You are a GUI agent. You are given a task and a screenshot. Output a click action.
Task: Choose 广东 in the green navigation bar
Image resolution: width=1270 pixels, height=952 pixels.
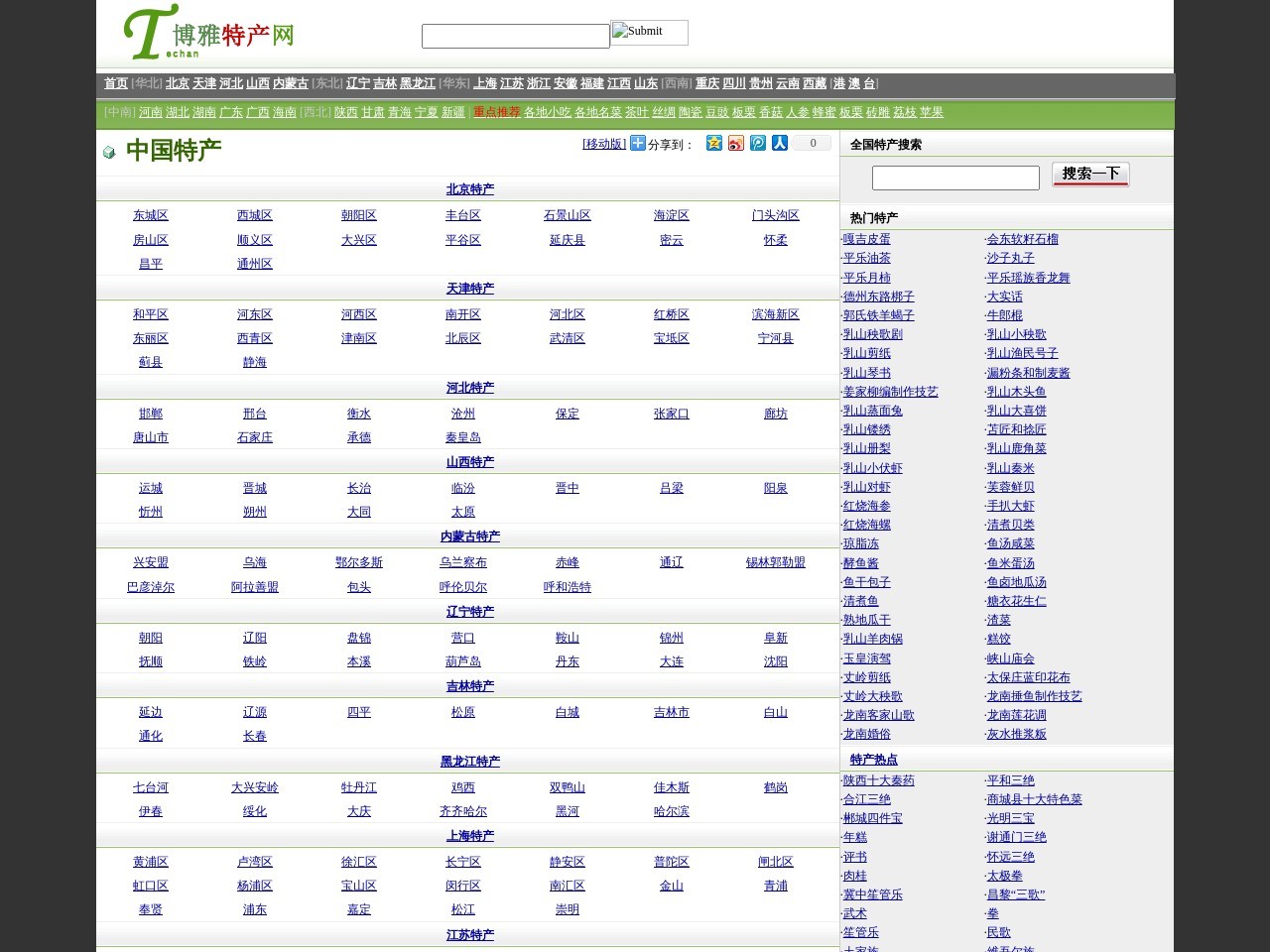click(x=231, y=112)
